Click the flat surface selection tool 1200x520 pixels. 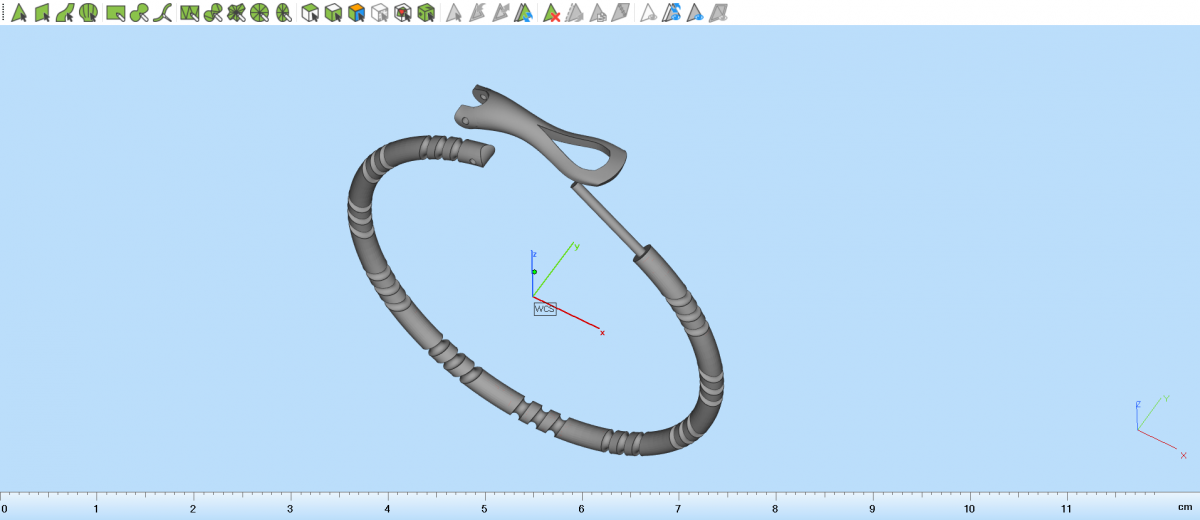pyautogui.click(x=42, y=13)
